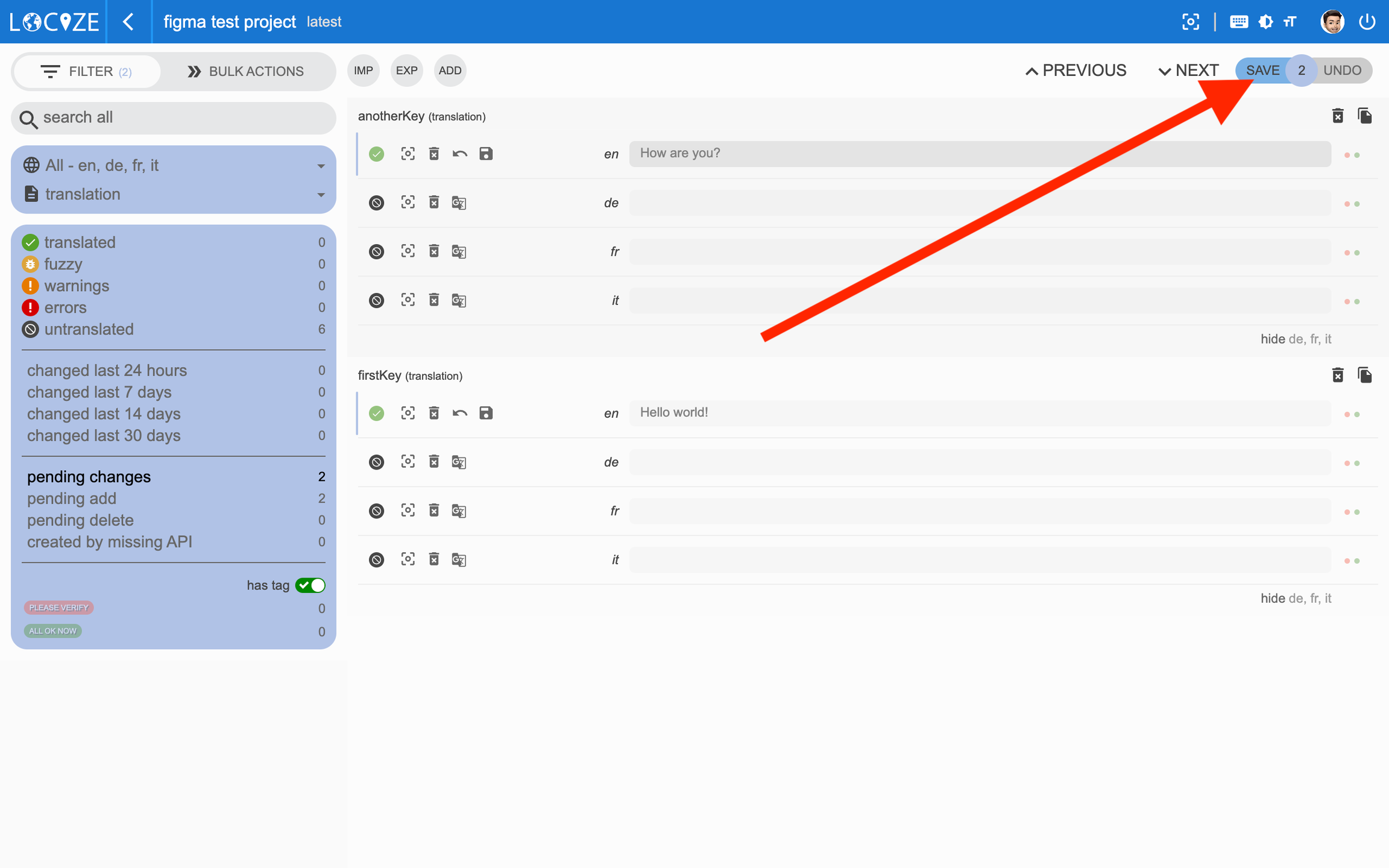Switch to the BULK ACTIONS tab
Image resolution: width=1389 pixels, height=868 pixels.
245,71
